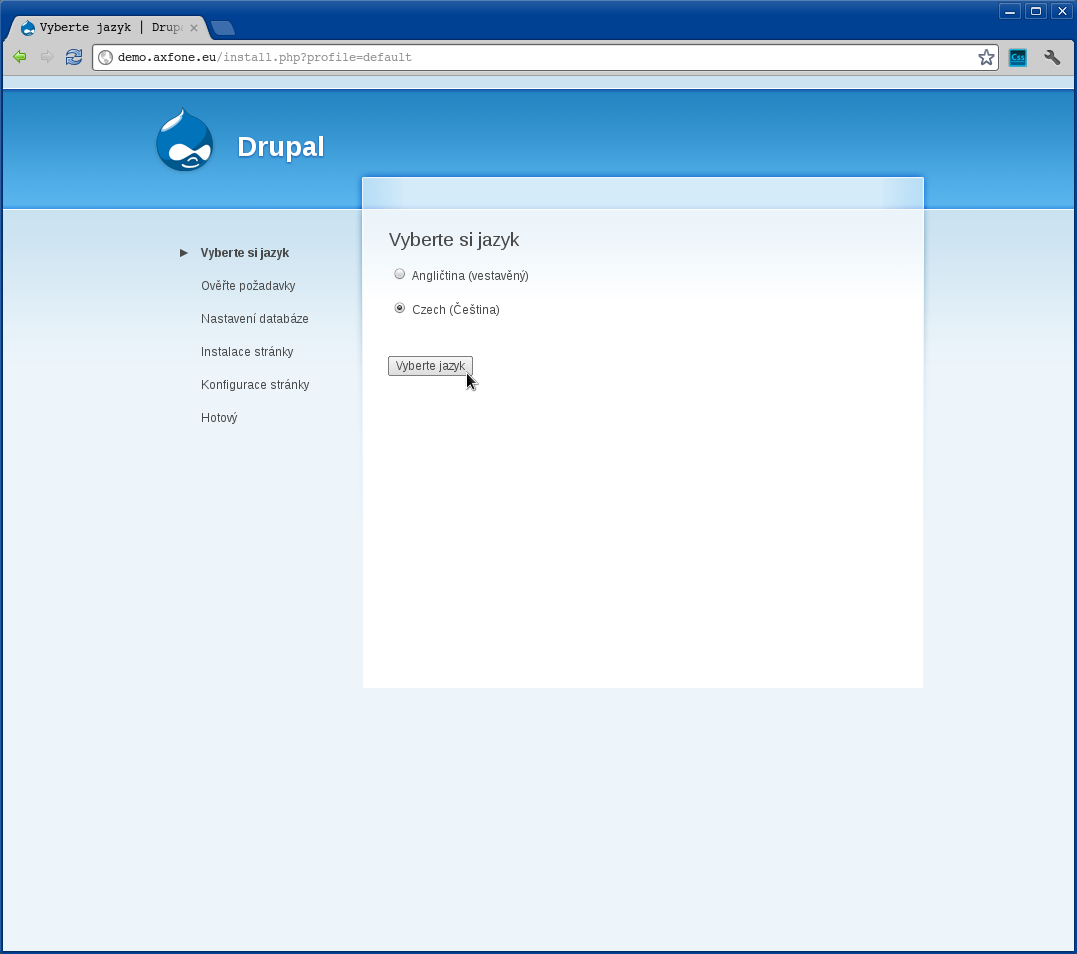Select the Angličtina (vestavěný) radio option
Viewport: 1077px width, 954px height.
pos(400,274)
